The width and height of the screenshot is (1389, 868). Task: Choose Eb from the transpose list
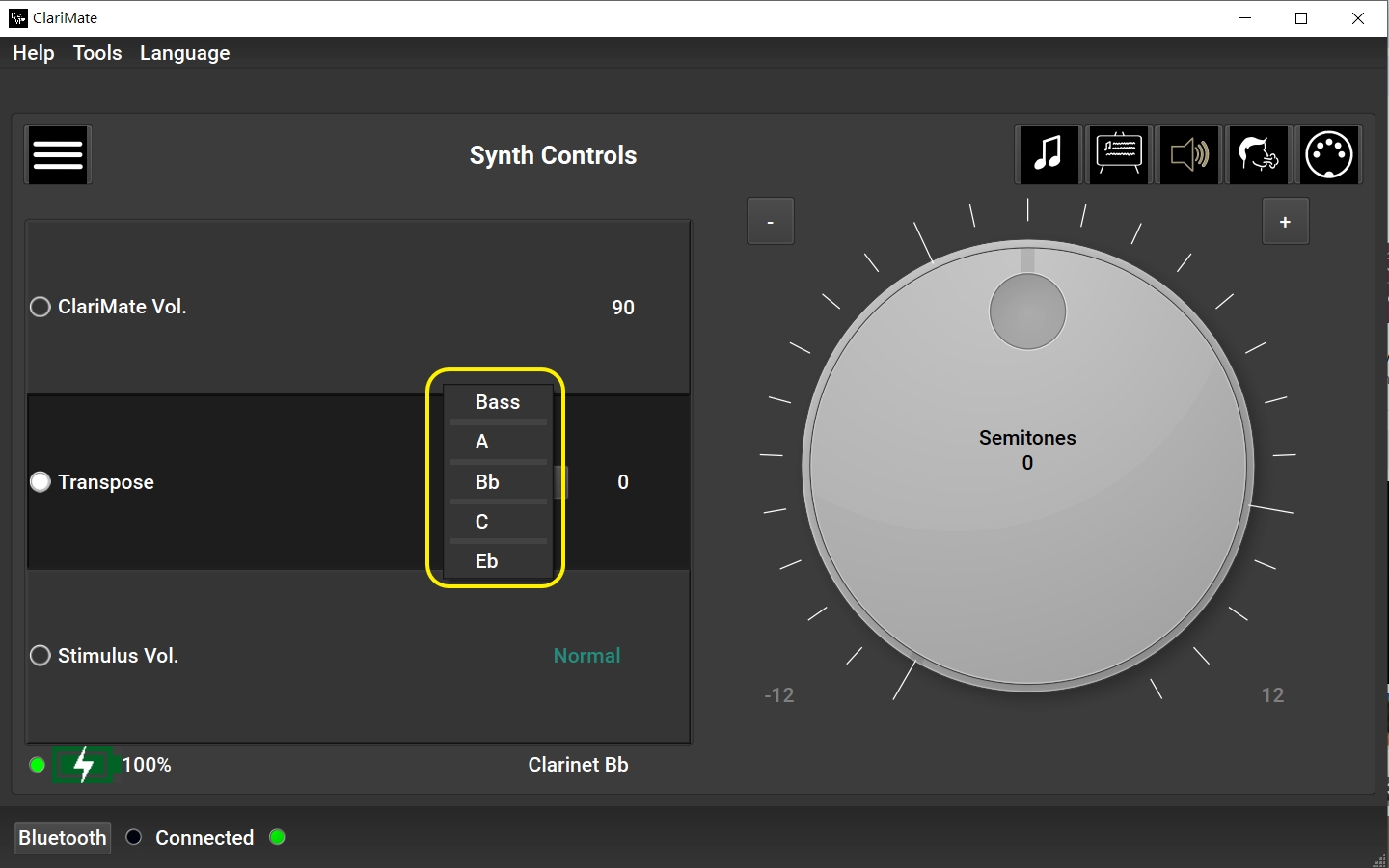[x=498, y=560]
